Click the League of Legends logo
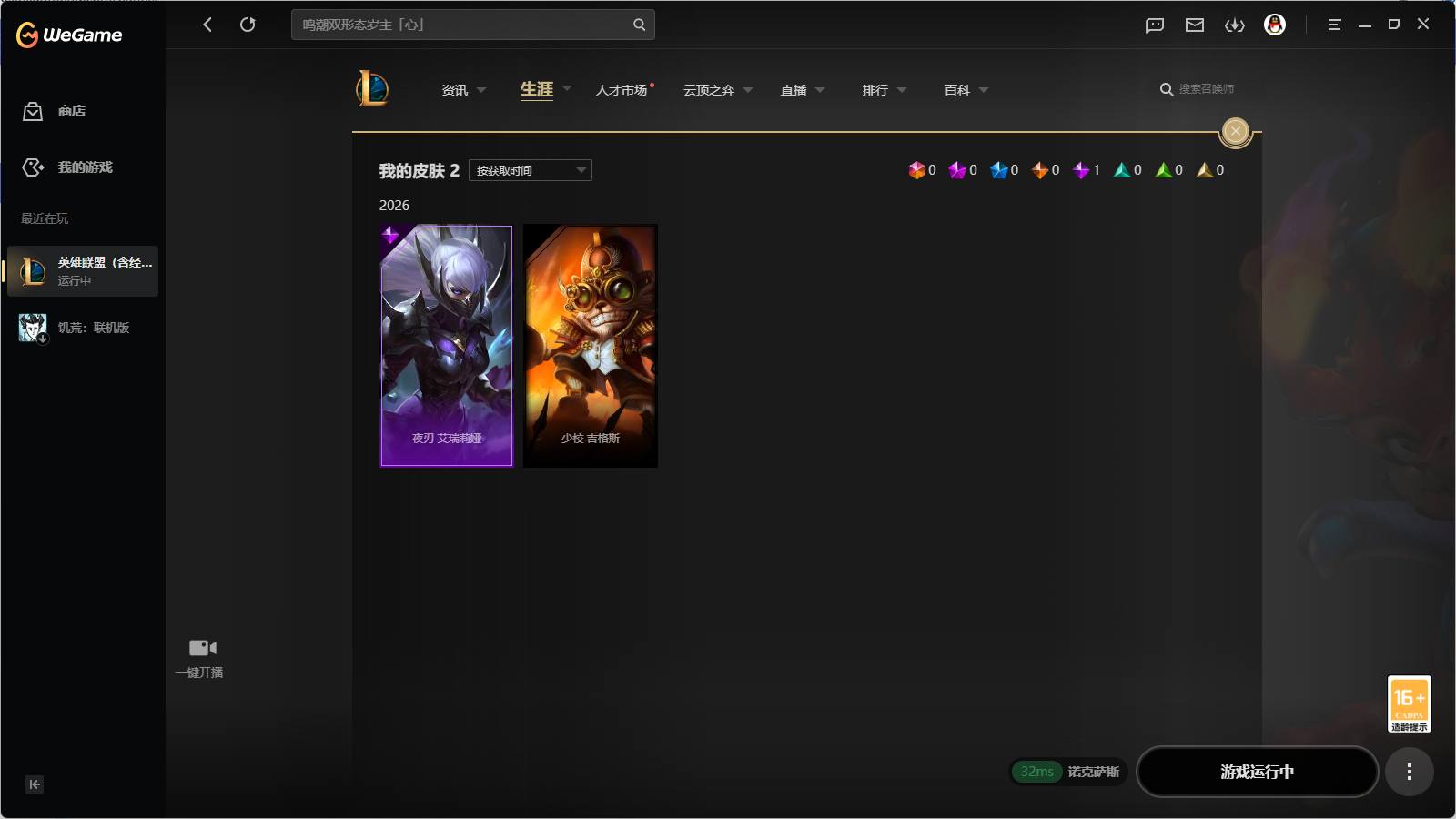1456x819 pixels. pyautogui.click(x=371, y=88)
